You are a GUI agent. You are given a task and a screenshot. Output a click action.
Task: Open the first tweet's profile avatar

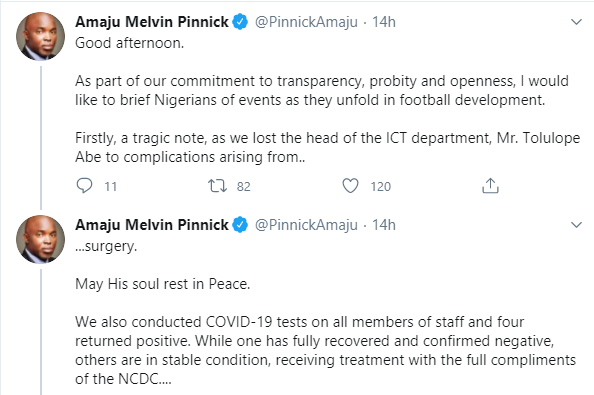pos(40,36)
